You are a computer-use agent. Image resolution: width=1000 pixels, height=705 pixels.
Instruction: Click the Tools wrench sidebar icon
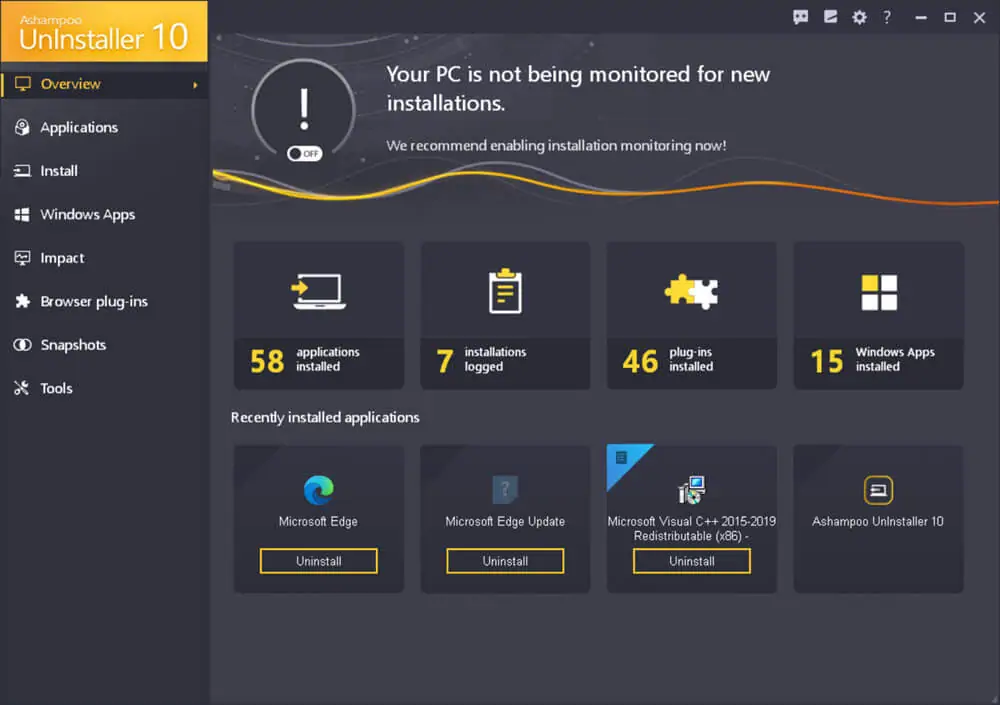coord(22,388)
